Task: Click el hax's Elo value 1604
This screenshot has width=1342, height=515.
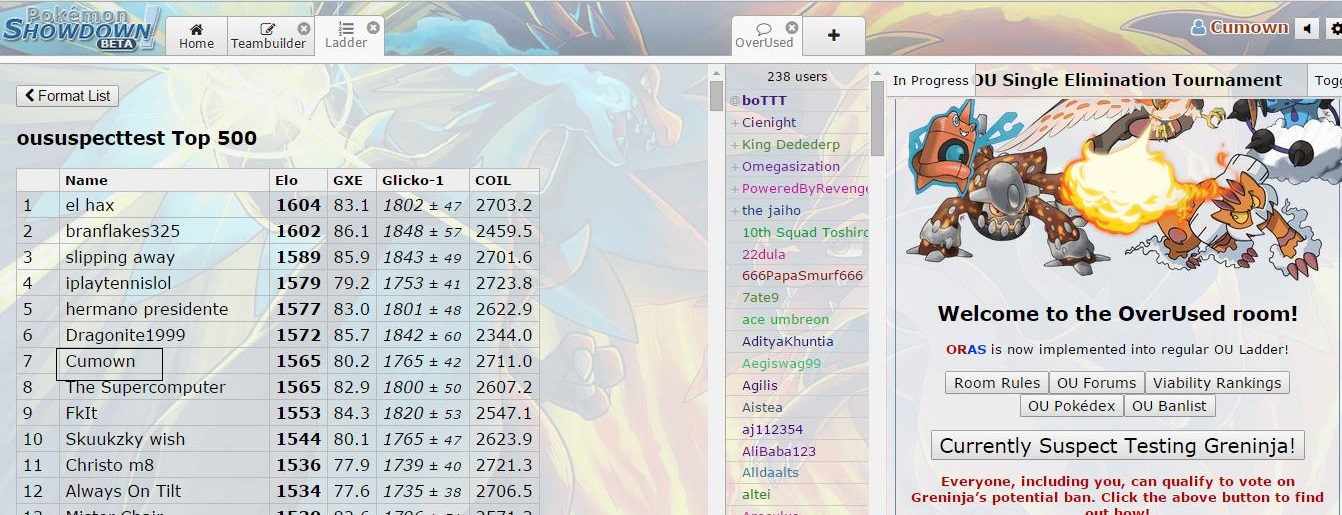Action: pos(298,205)
